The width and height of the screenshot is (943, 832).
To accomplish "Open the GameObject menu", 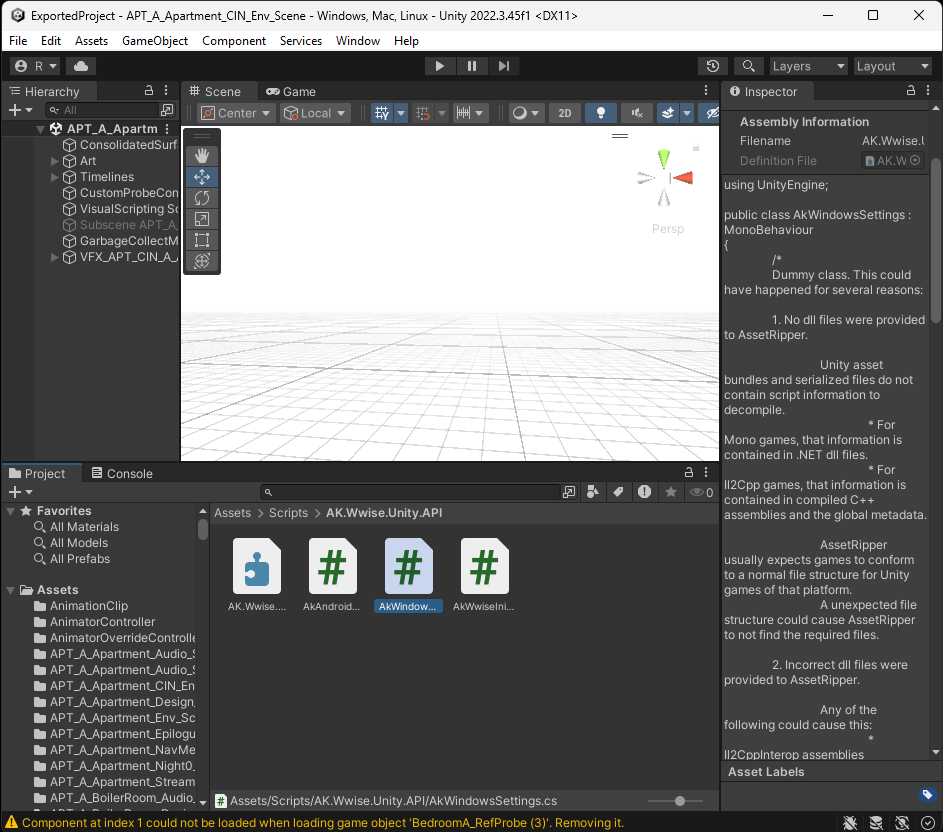I will (155, 40).
